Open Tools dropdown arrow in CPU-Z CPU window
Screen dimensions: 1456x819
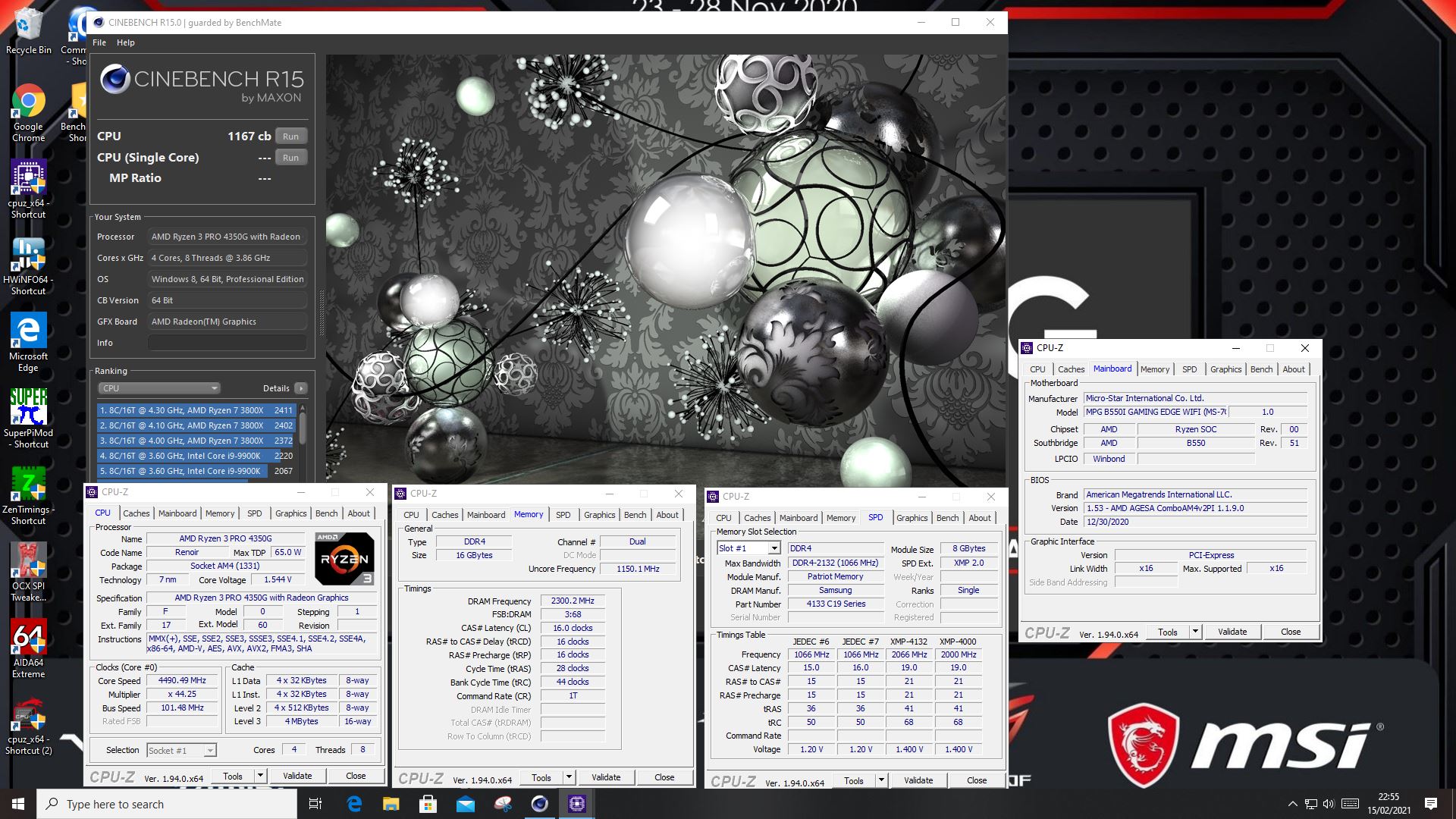(260, 776)
